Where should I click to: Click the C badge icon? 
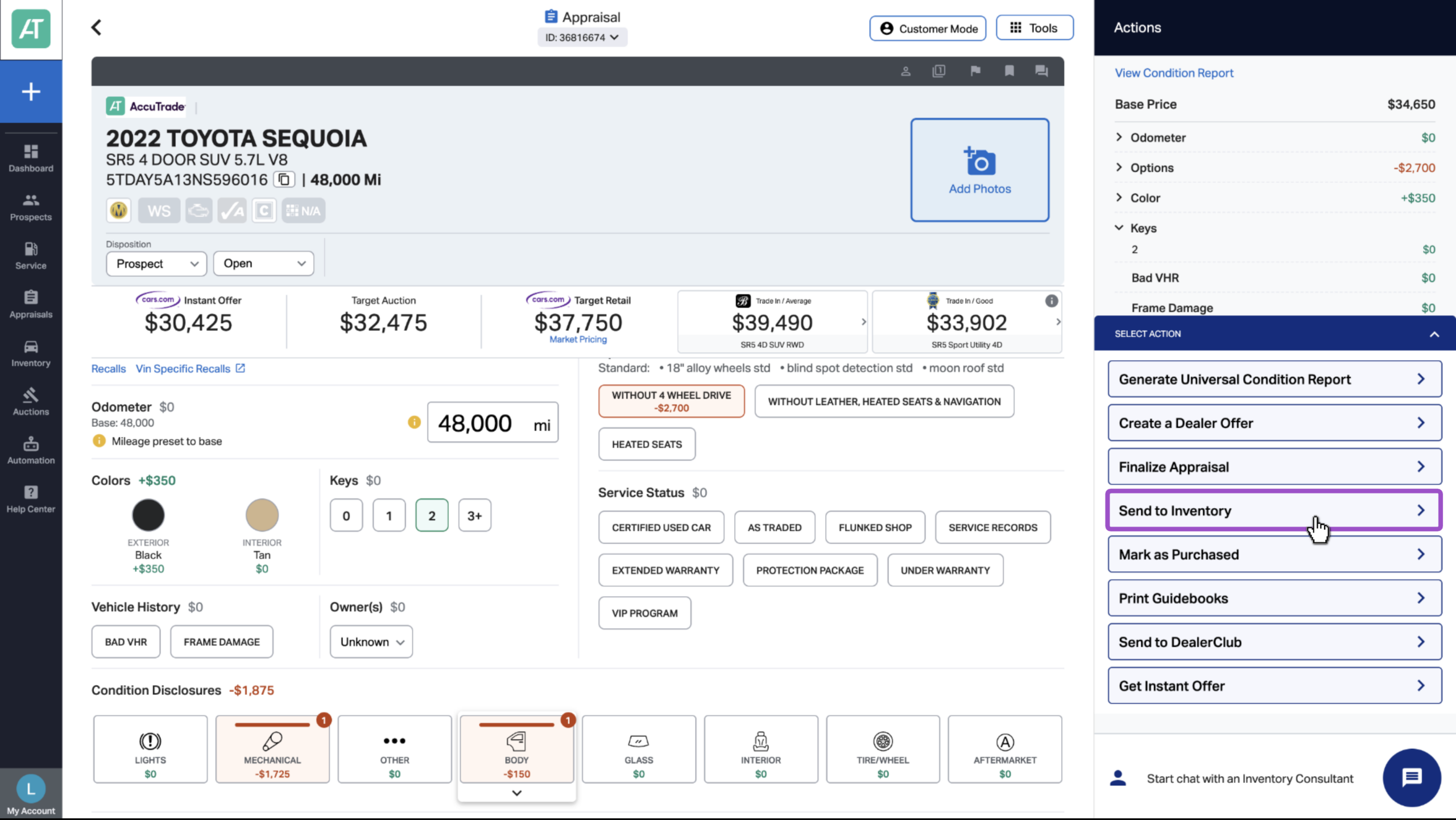coord(264,211)
